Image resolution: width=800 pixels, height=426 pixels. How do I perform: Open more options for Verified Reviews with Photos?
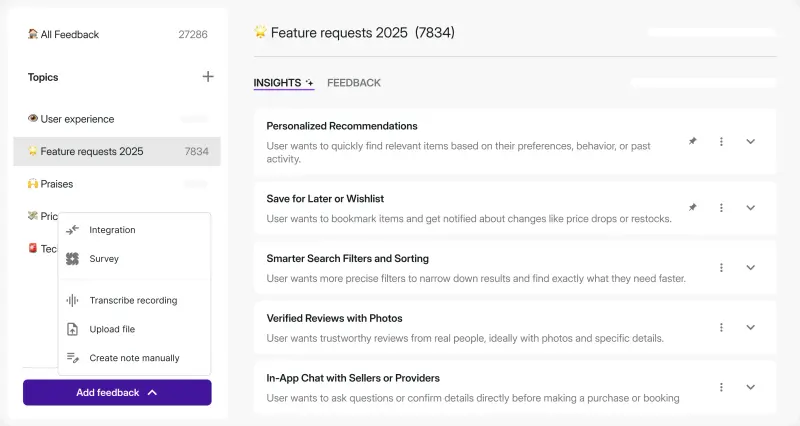pos(721,327)
